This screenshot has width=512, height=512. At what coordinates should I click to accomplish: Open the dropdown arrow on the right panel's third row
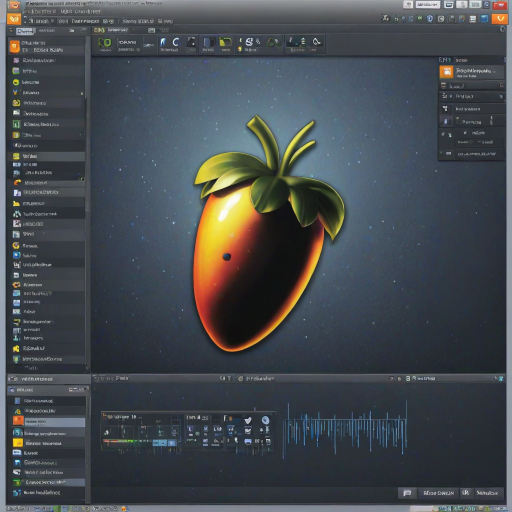[501, 97]
